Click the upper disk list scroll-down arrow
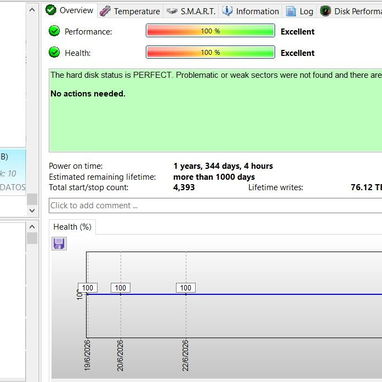The image size is (382, 382). 32,211
